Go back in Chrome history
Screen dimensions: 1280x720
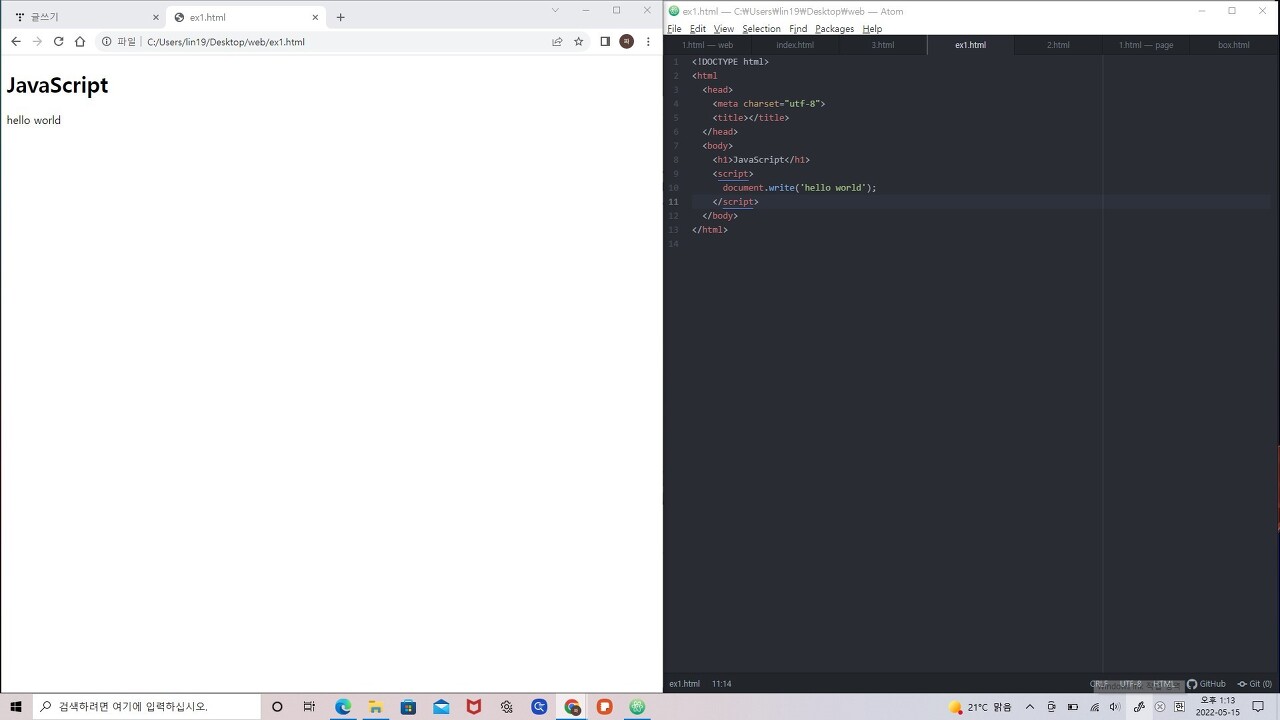(x=15, y=42)
